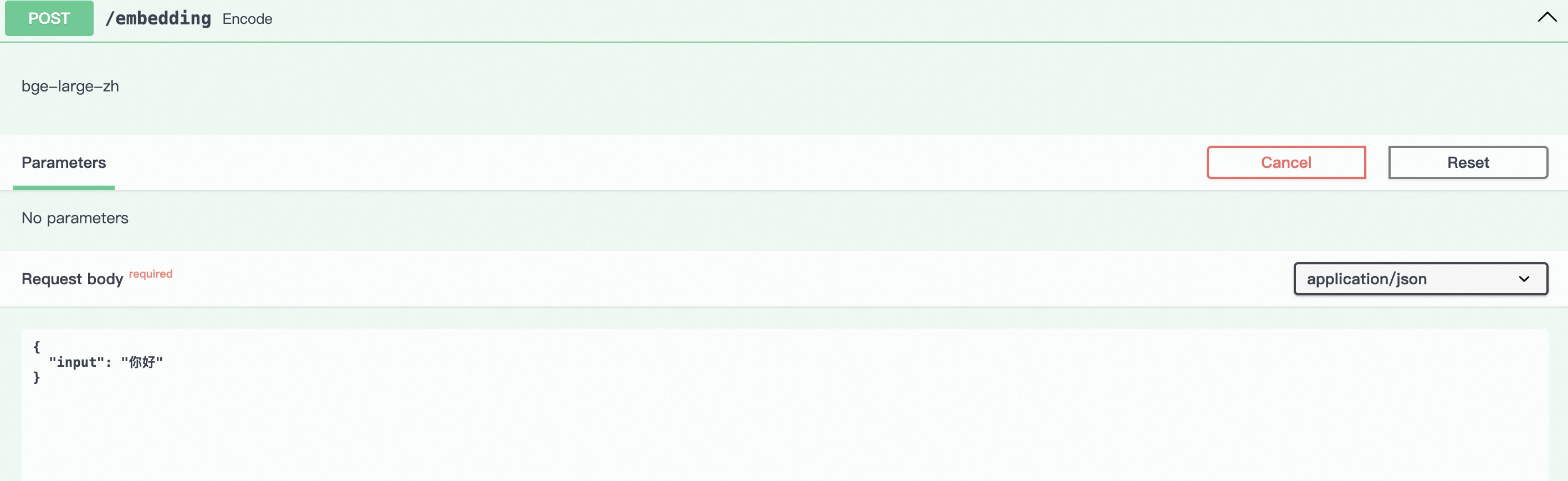This screenshot has width=1568, height=481.
Task: Click the green POST method badge
Action: pyautogui.click(x=49, y=18)
